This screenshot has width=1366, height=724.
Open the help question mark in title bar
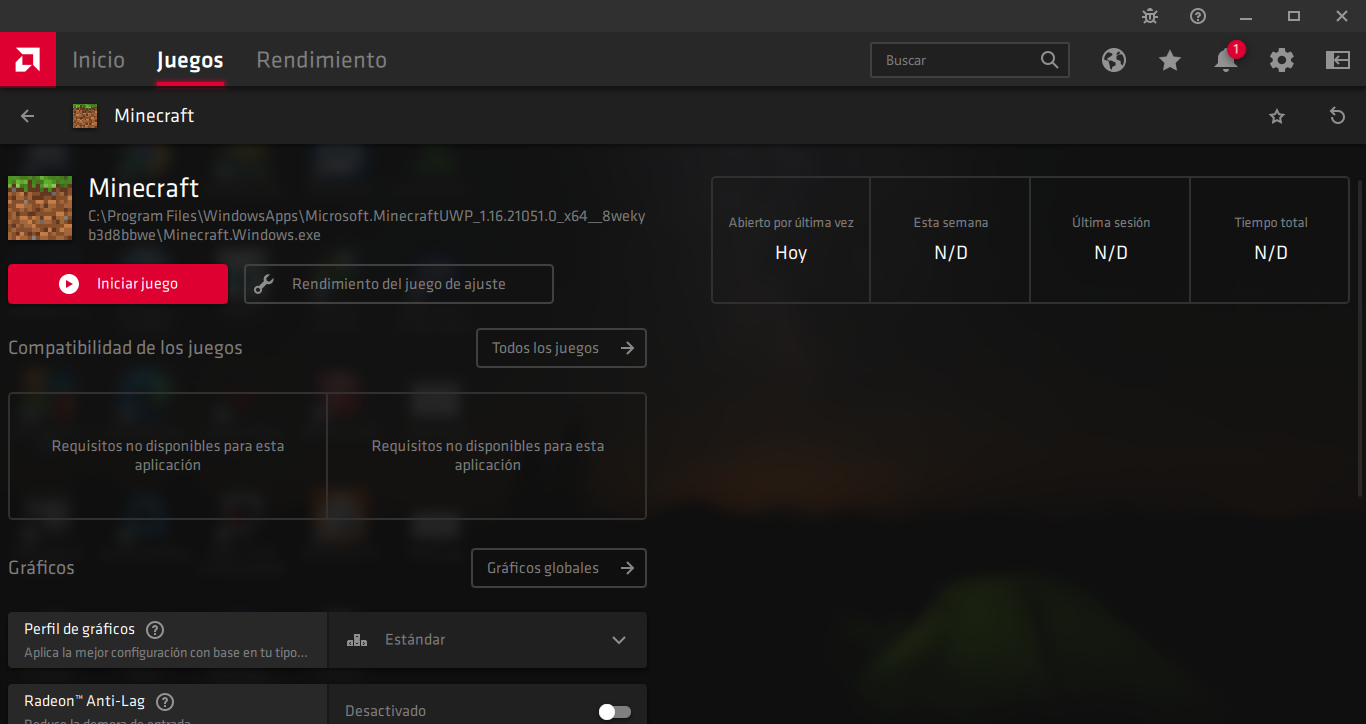[x=1198, y=16]
